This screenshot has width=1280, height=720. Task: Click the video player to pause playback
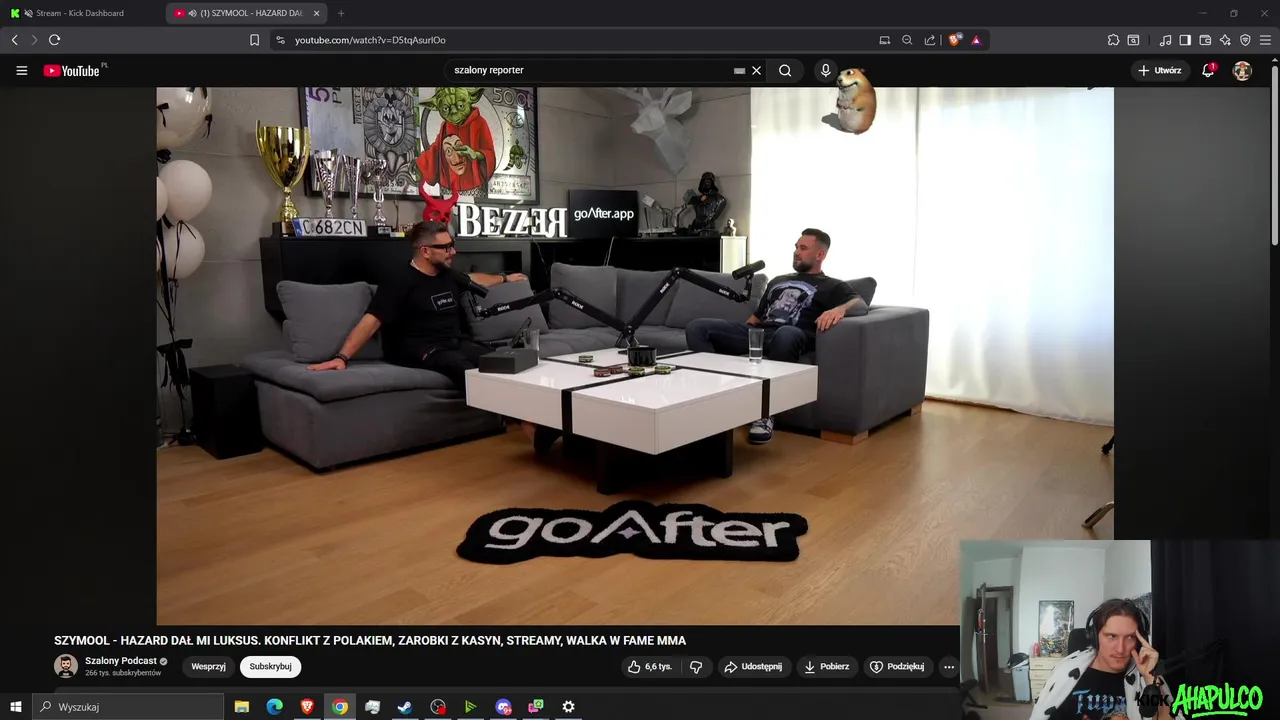(635, 355)
